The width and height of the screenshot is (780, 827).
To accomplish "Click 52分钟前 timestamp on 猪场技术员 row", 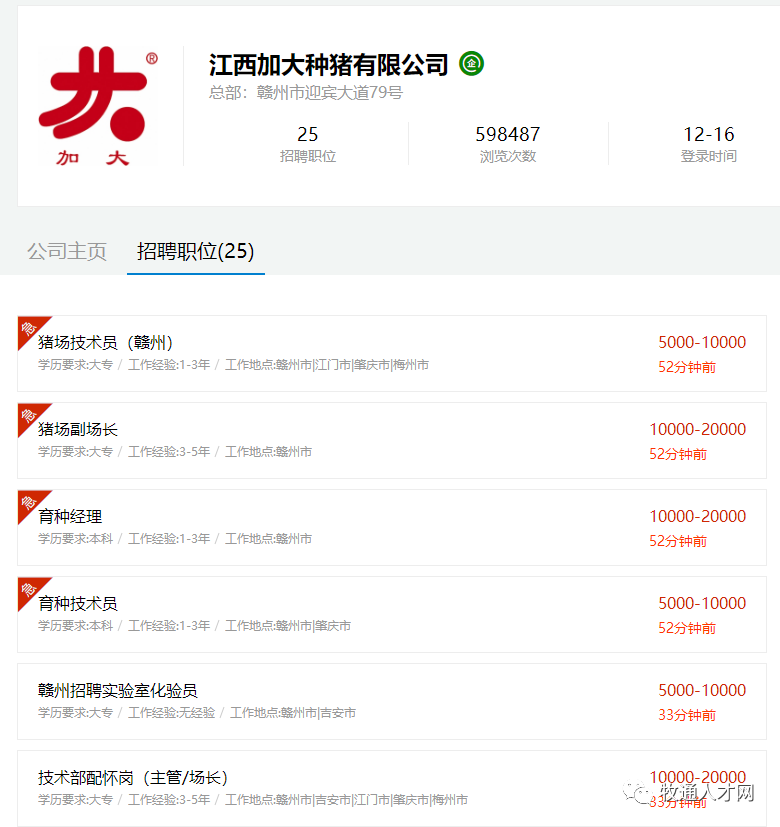I will click(x=687, y=367).
